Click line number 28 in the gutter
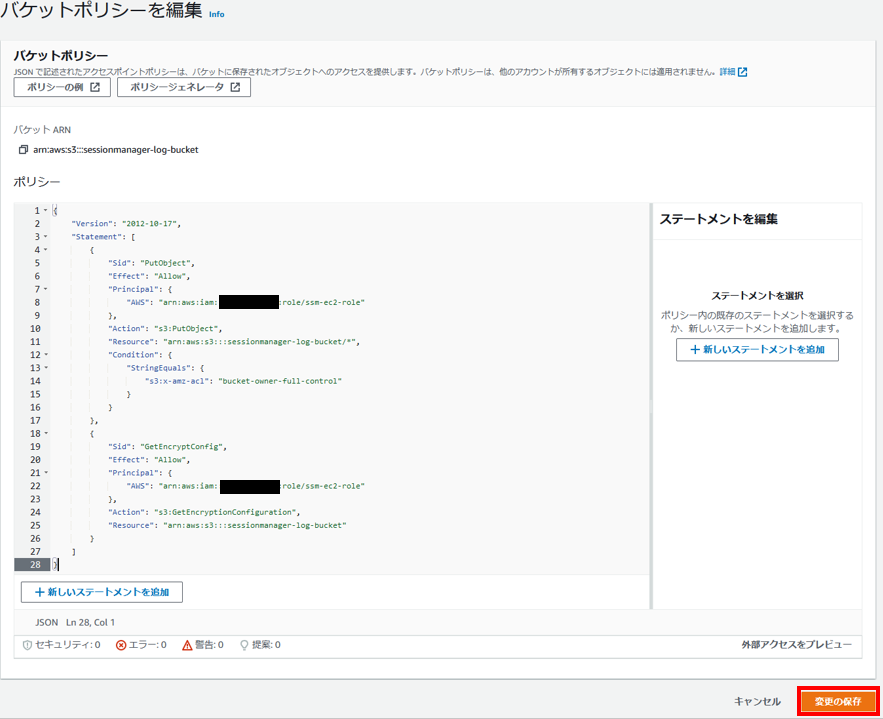Viewport: 883px width, 719px height. click(x=35, y=565)
